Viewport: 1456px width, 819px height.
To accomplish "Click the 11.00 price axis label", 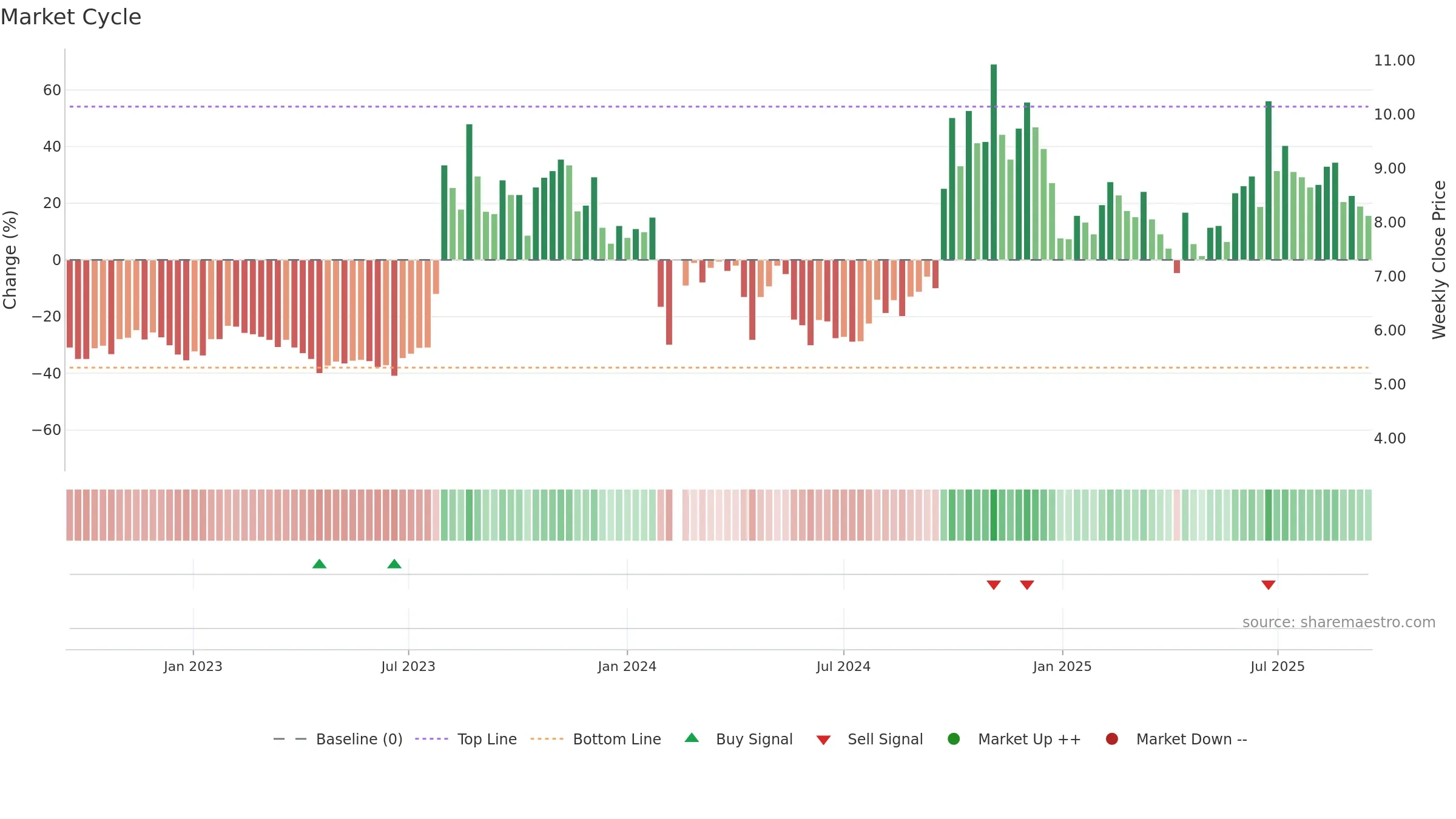I will point(1394,61).
